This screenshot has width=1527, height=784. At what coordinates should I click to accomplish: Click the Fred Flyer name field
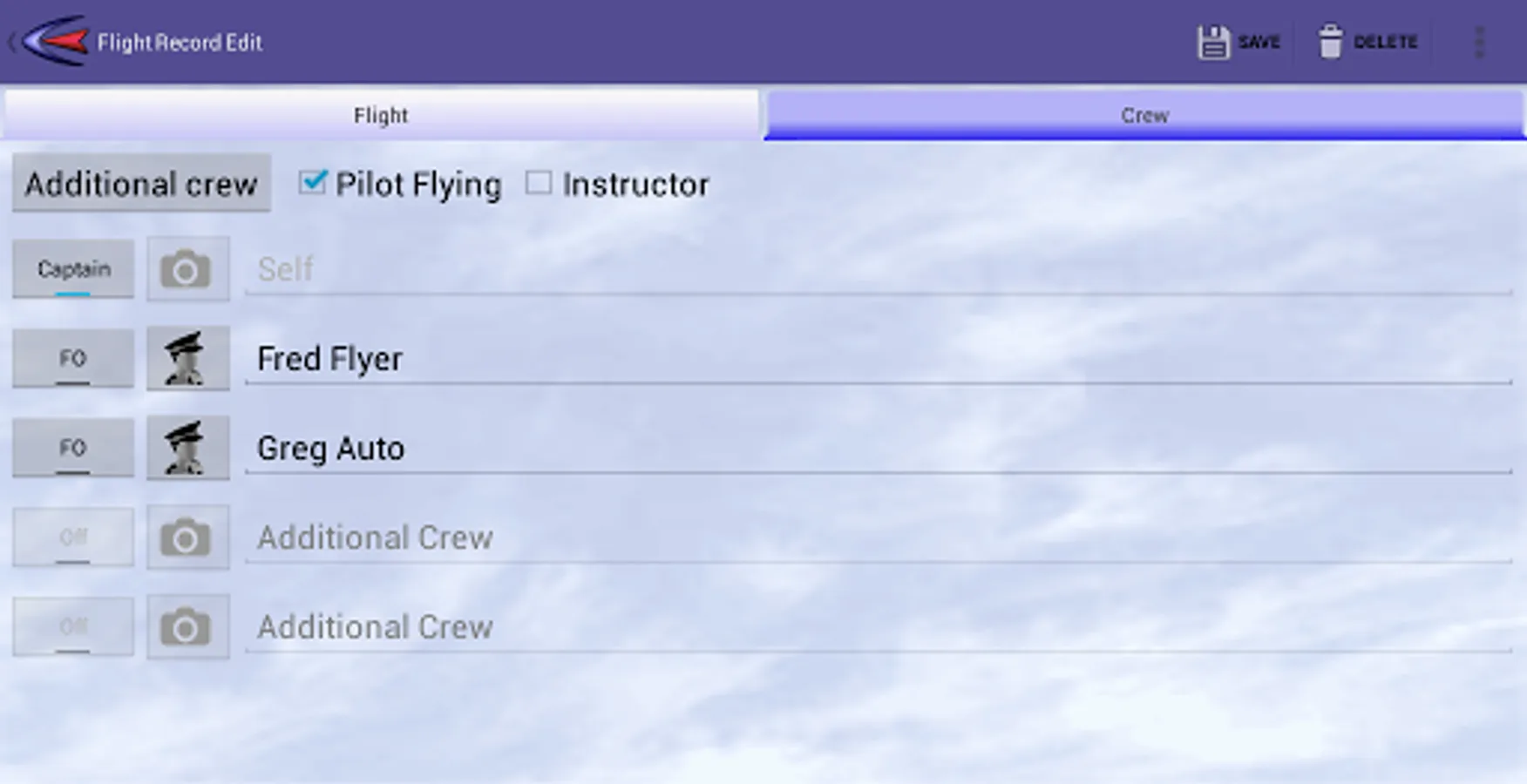(872, 359)
